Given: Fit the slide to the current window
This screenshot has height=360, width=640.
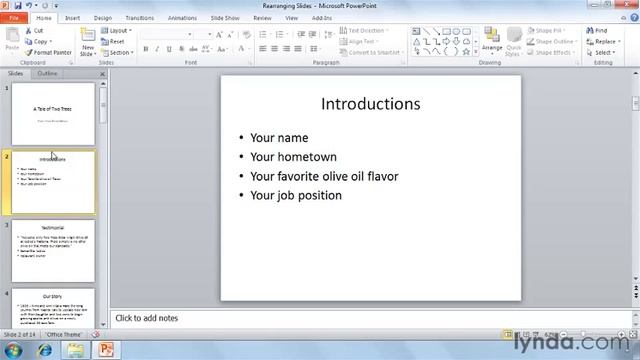Looking at the screenshot, I should coord(633,334).
